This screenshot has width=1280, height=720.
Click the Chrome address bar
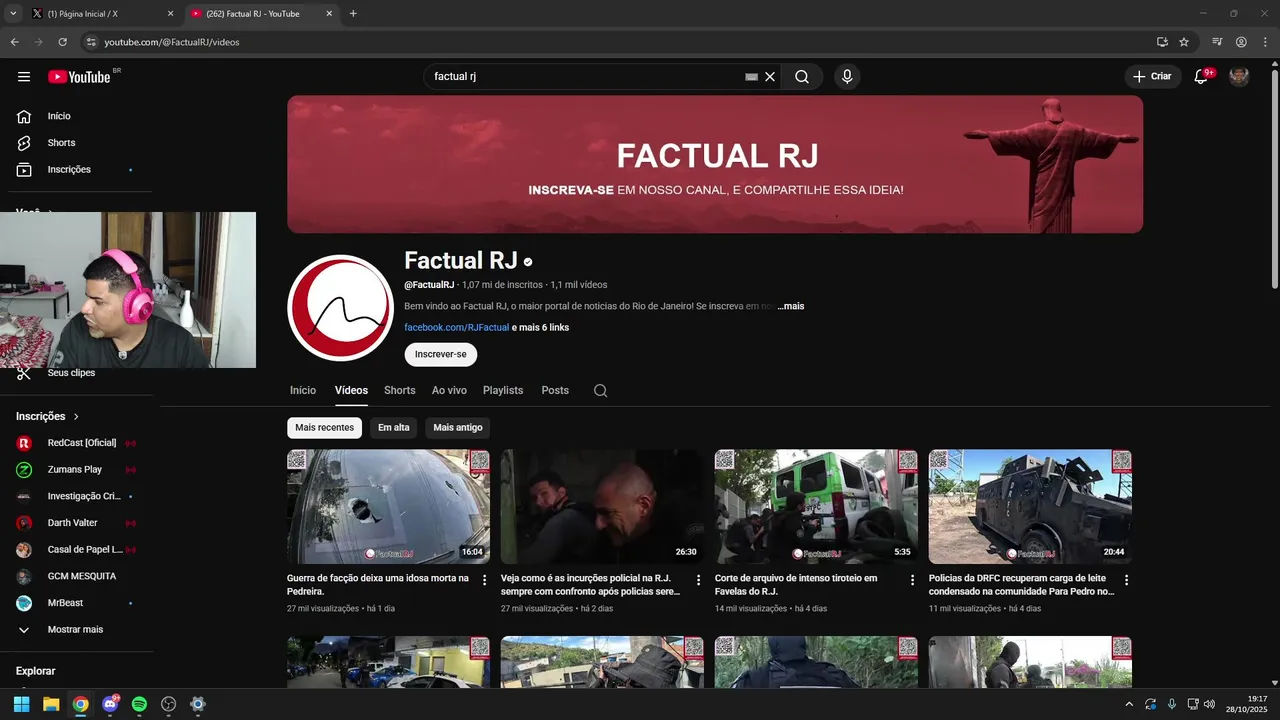coord(620,42)
